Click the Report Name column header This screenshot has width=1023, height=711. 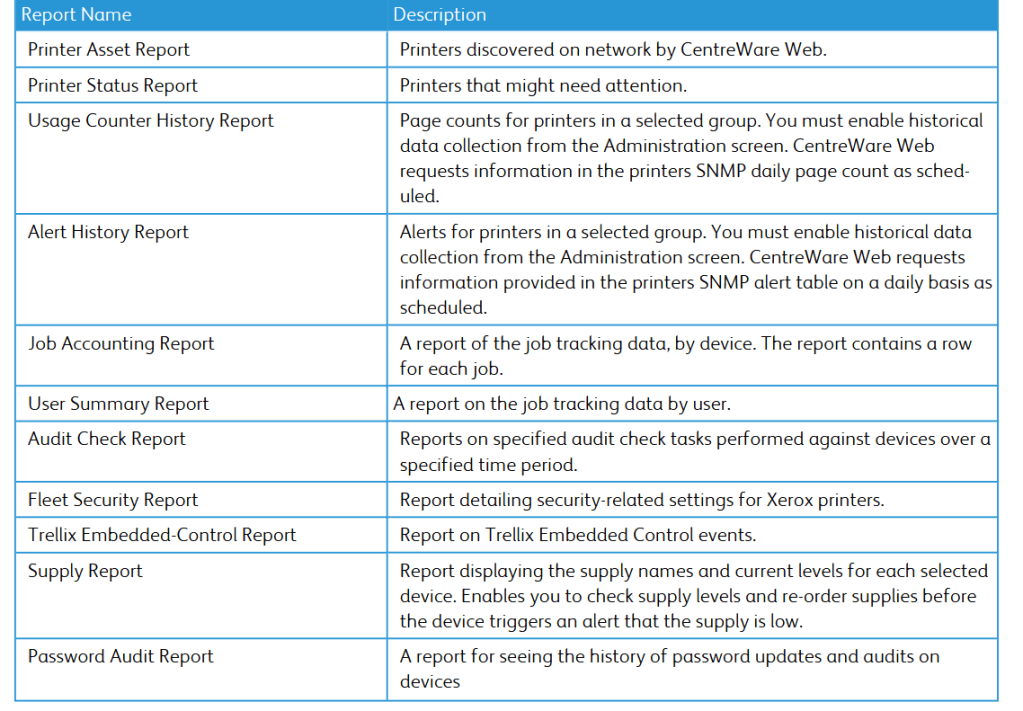point(76,15)
